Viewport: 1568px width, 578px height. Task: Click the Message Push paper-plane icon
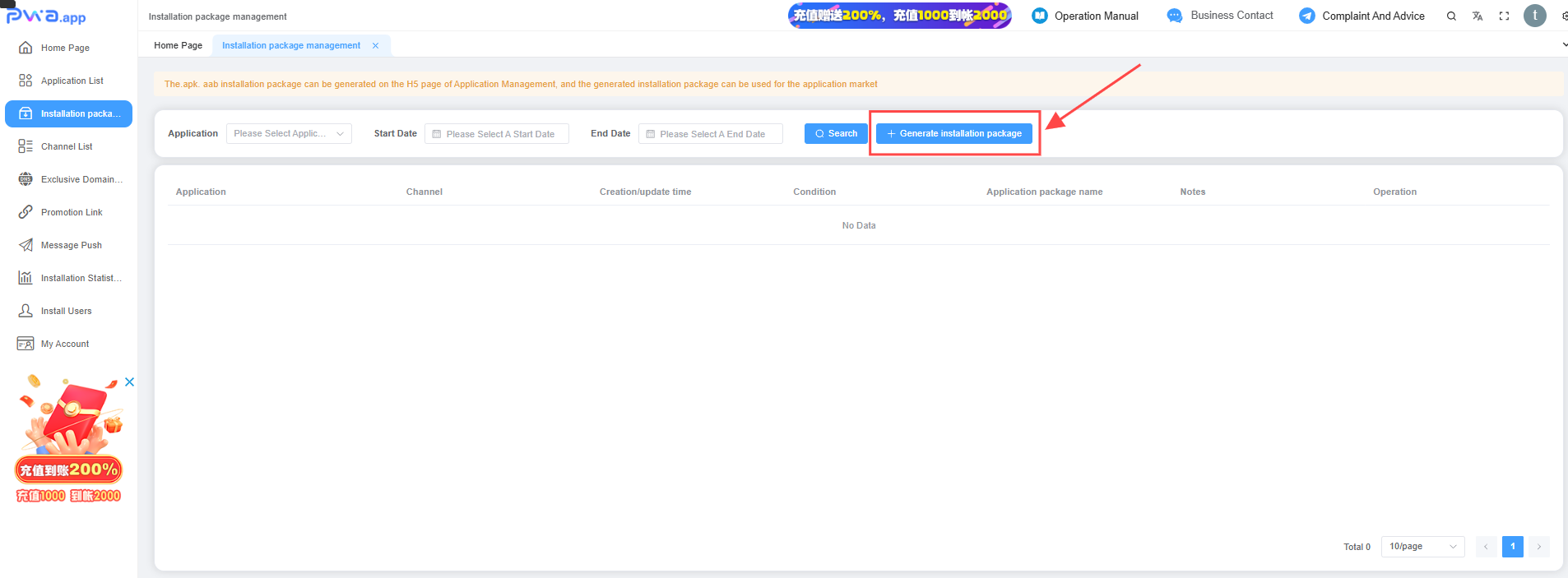pyautogui.click(x=26, y=245)
